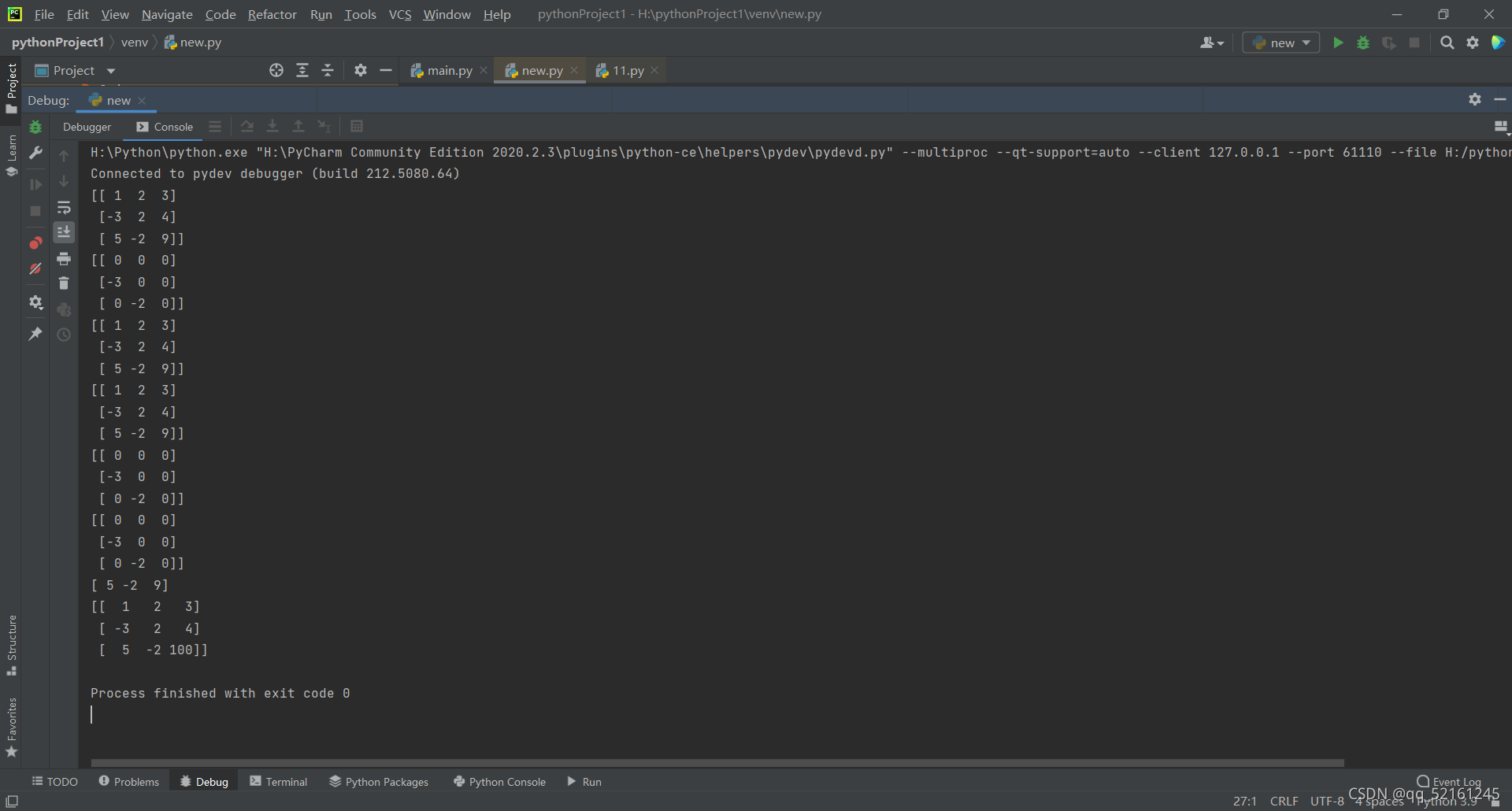This screenshot has width=1512, height=811.
Task: Open Search Everywhere with the magnifier icon
Action: tap(1447, 43)
